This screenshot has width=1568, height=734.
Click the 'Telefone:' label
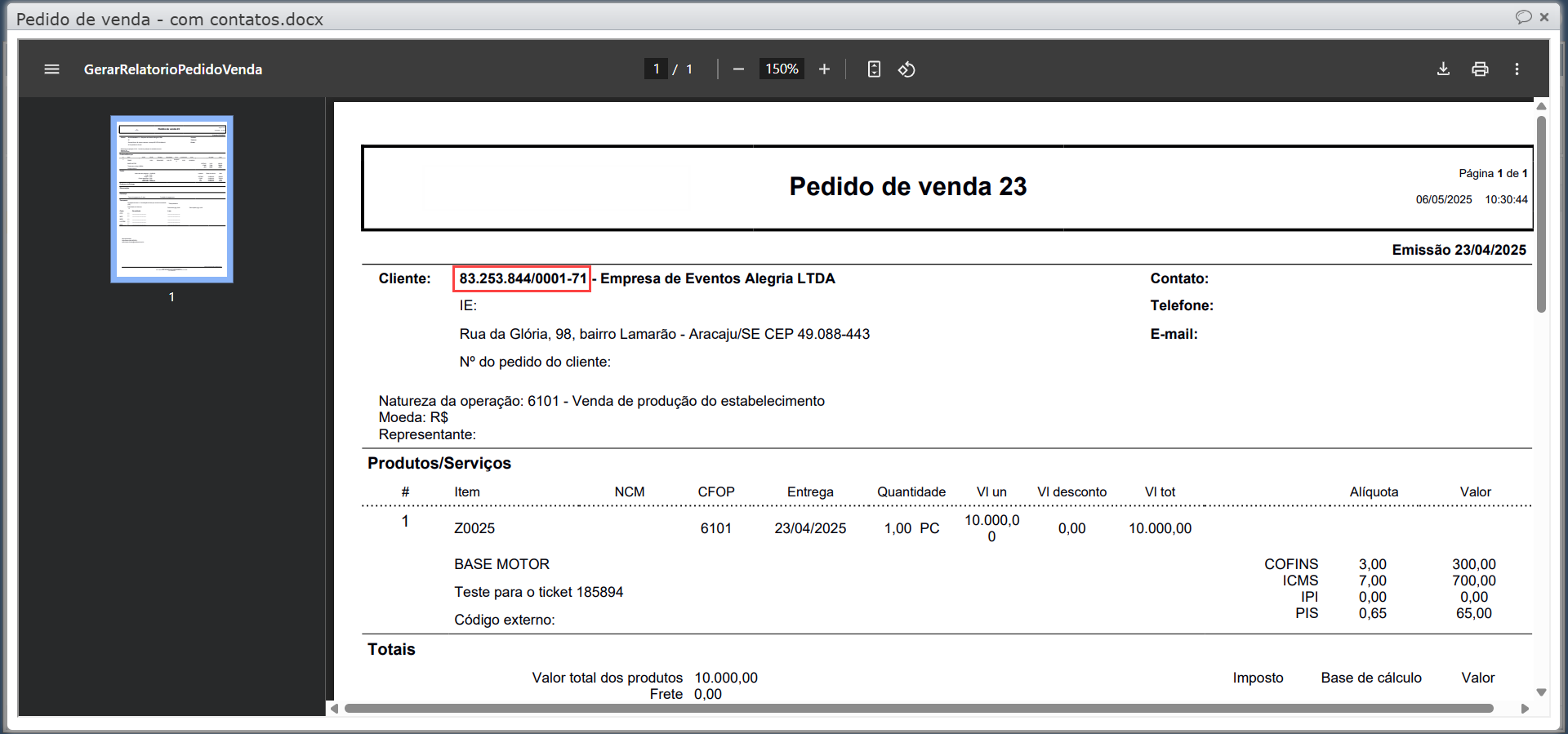(1182, 305)
